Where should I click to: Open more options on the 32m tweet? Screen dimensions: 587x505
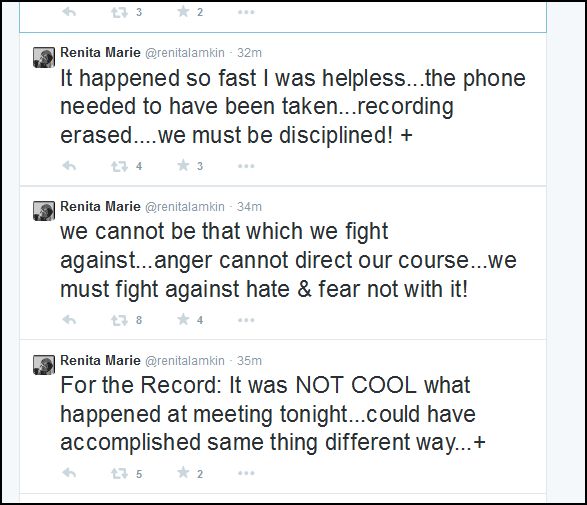click(x=246, y=166)
